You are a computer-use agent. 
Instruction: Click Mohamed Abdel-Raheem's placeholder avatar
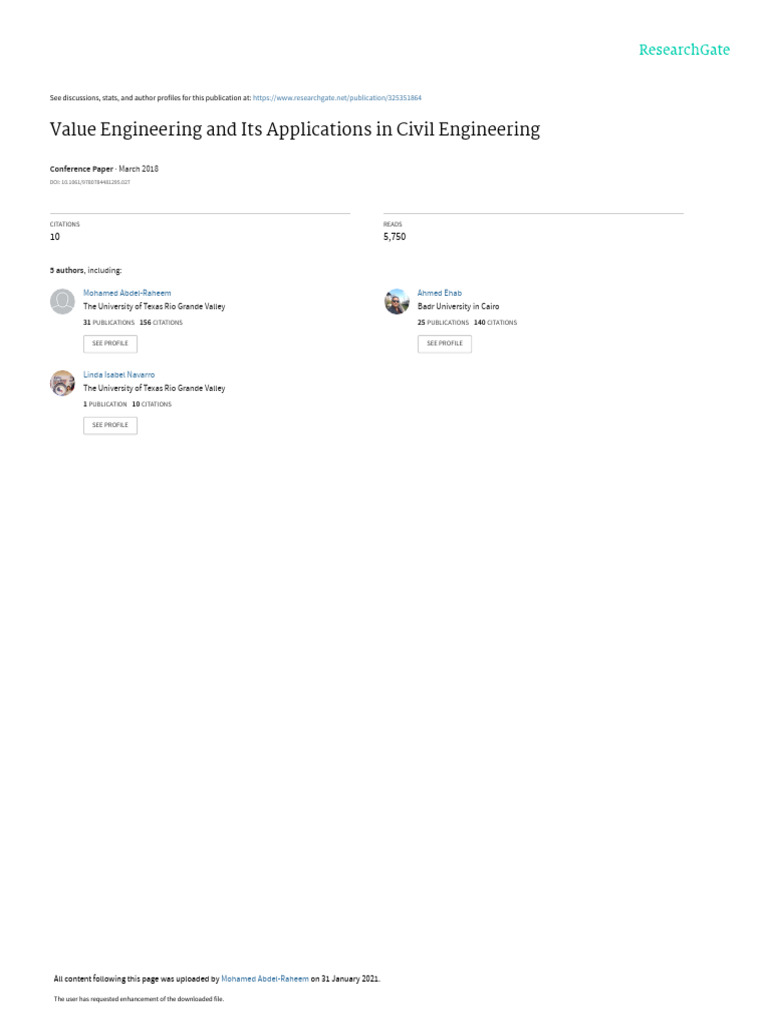tap(63, 301)
